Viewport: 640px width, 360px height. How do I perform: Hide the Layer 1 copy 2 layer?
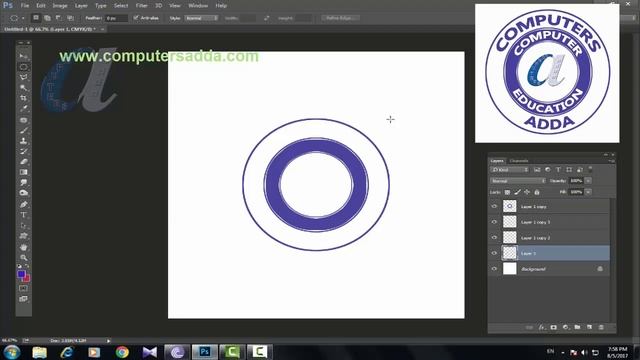(494, 238)
